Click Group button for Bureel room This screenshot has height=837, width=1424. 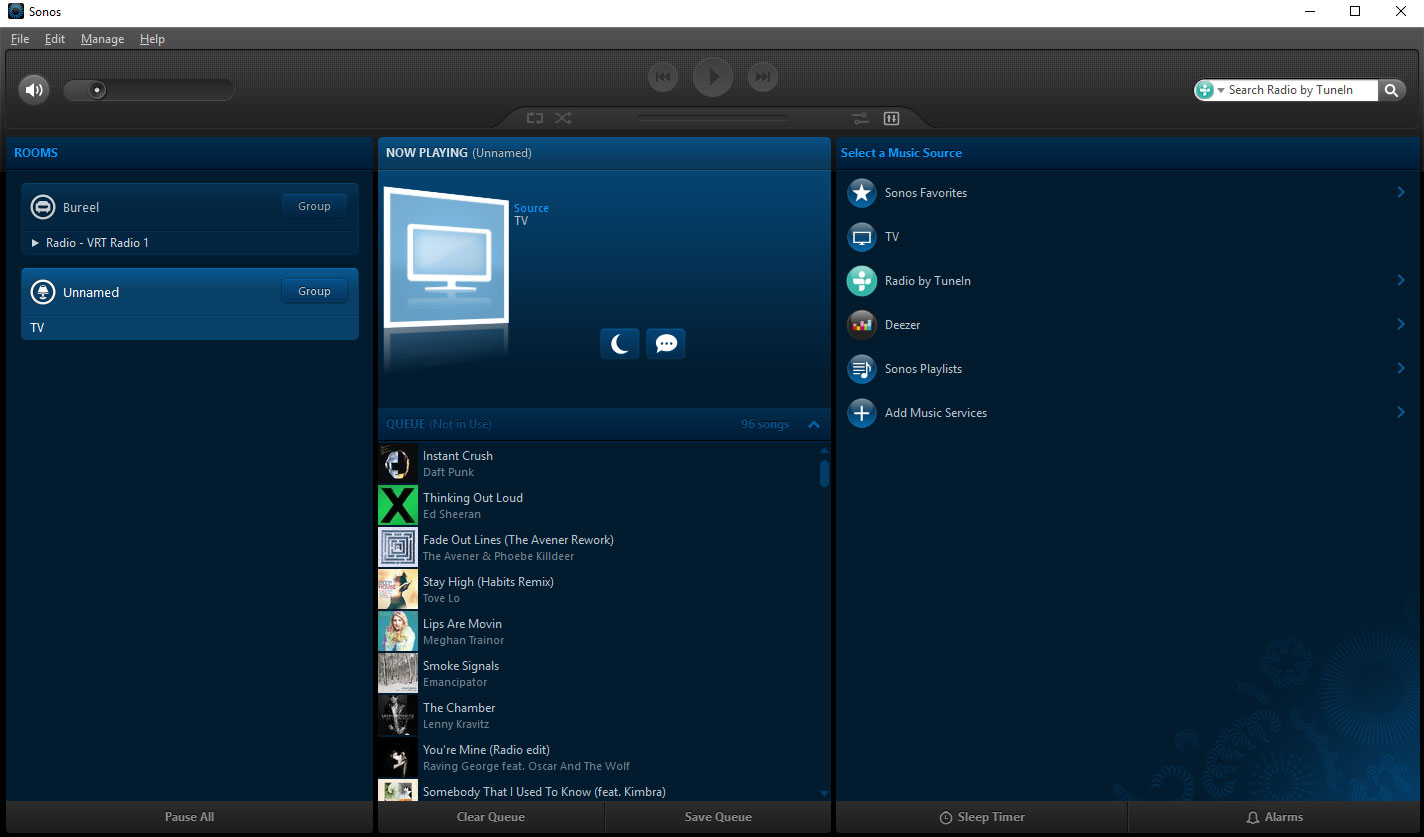point(314,206)
